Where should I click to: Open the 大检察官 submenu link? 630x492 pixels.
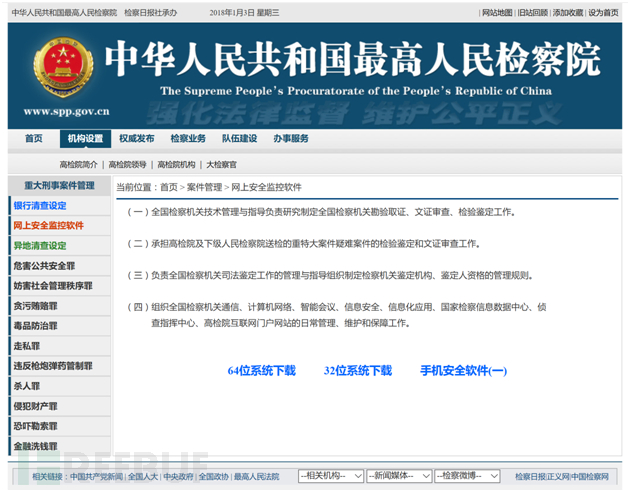[x=221, y=165]
